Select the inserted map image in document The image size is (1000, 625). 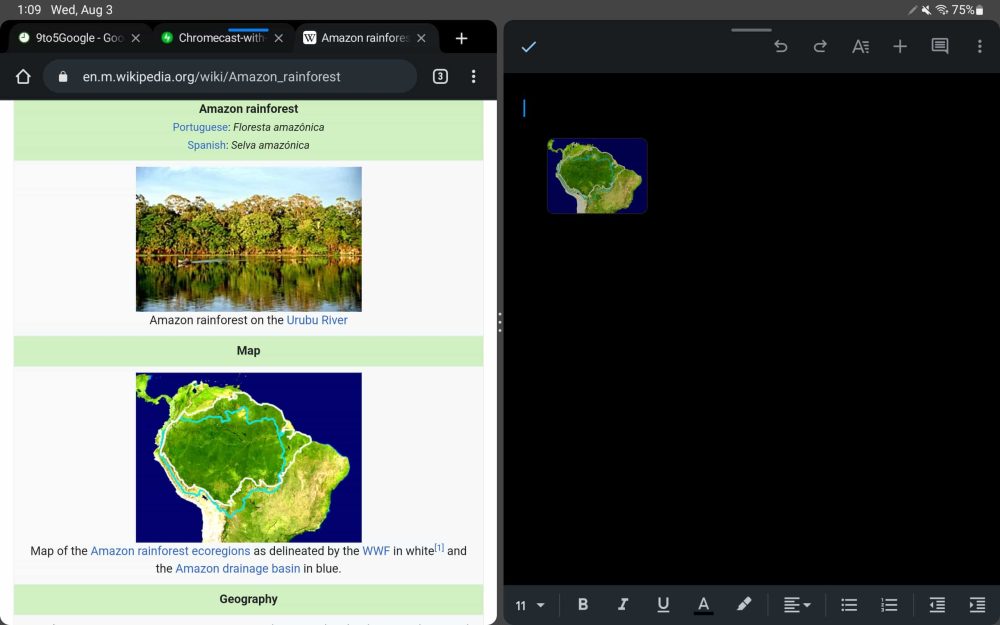coord(597,176)
